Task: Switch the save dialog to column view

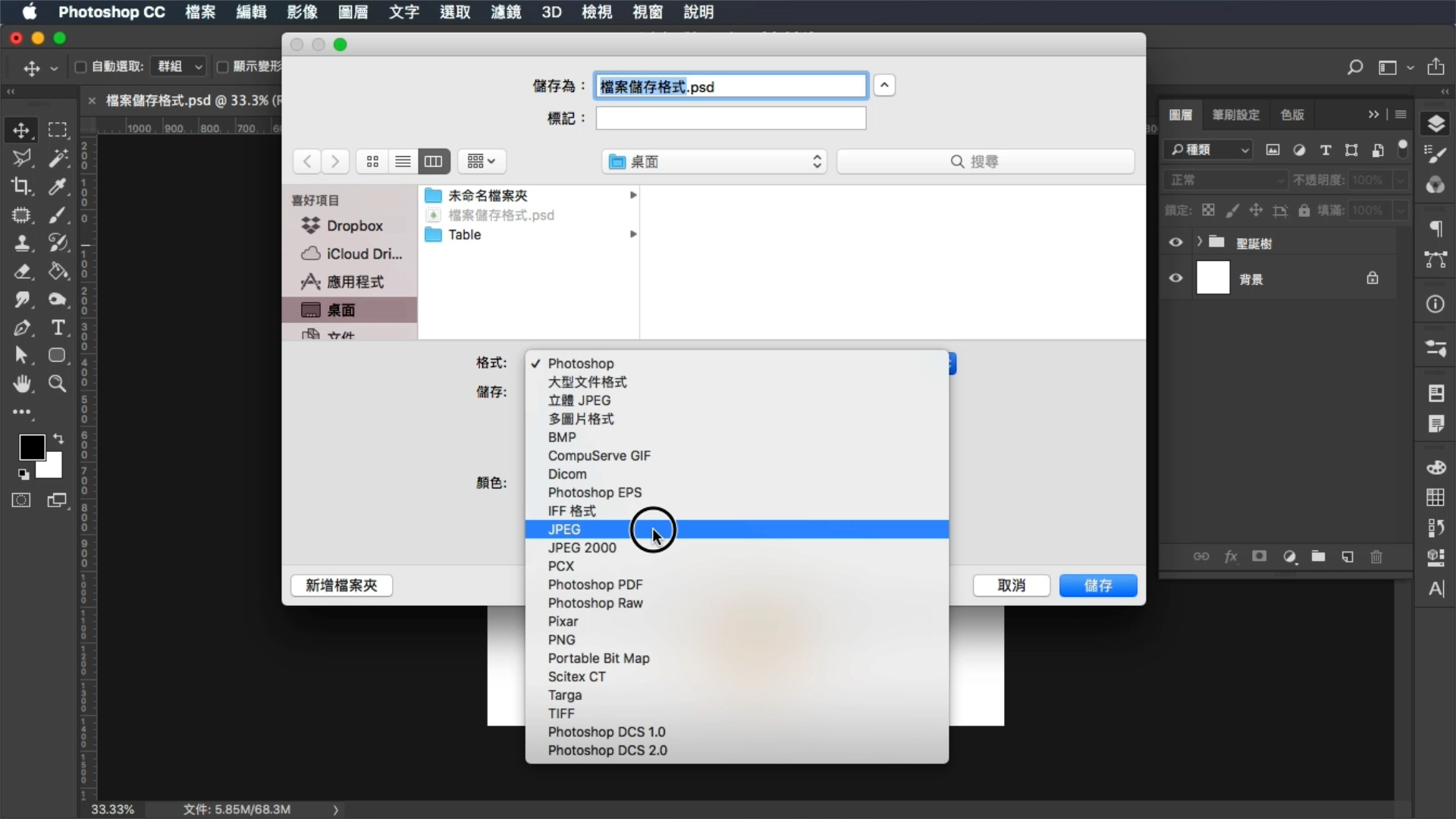Action: pyautogui.click(x=434, y=162)
